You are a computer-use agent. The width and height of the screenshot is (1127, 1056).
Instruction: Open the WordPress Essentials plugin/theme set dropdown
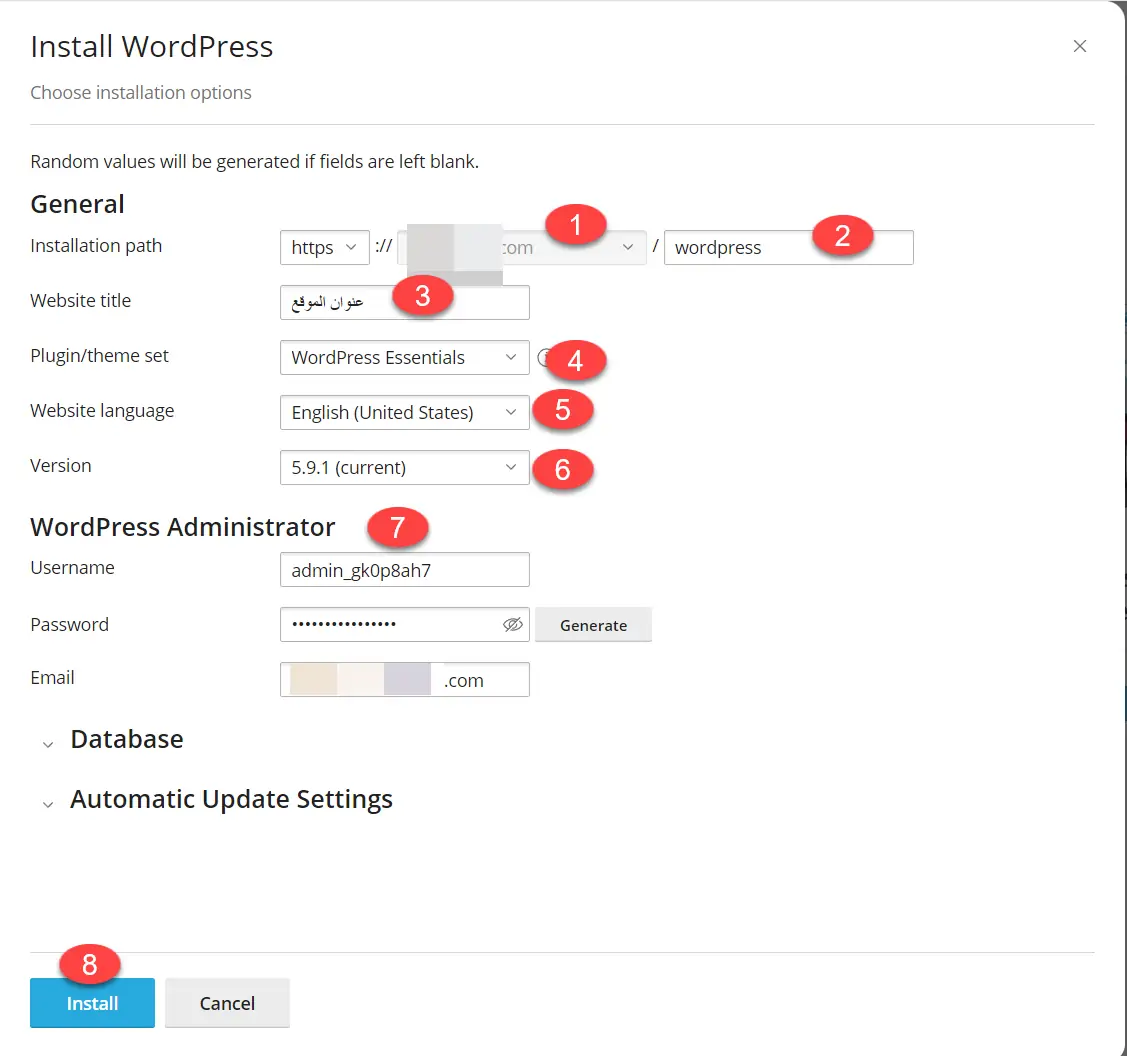point(405,357)
